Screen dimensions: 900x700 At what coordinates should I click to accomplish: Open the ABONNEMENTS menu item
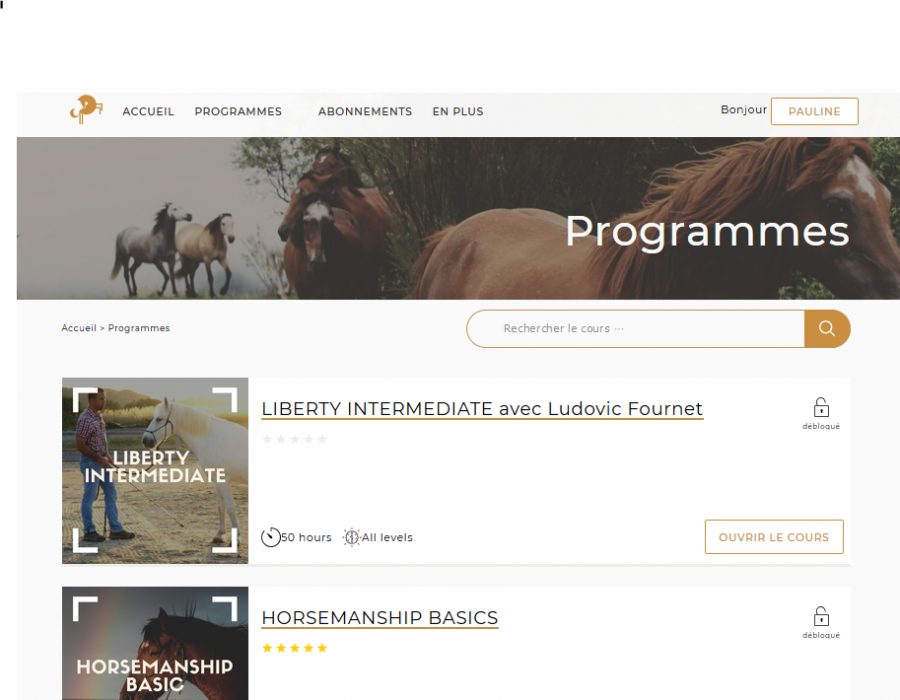(x=365, y=112)
